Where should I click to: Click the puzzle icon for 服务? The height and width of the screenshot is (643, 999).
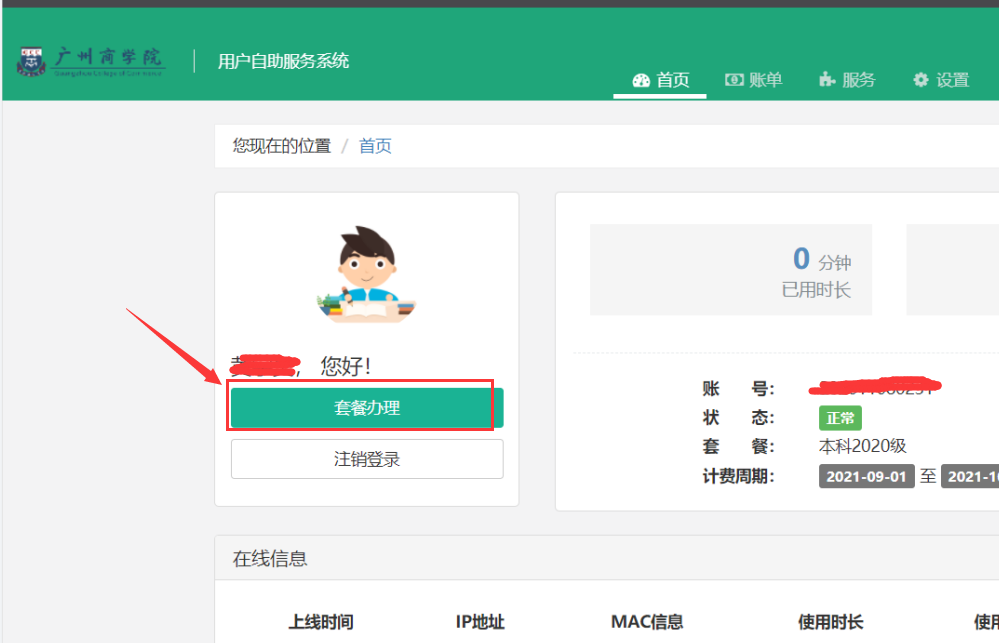(826, 80)
